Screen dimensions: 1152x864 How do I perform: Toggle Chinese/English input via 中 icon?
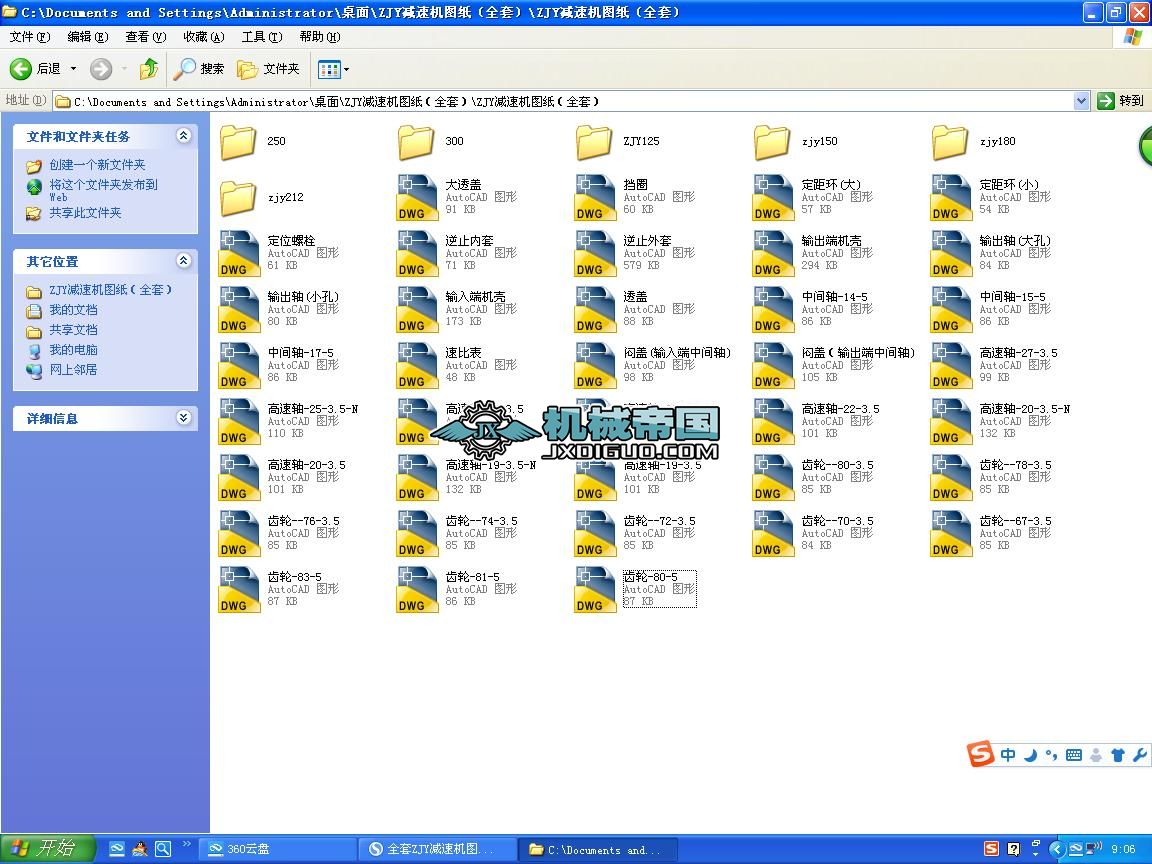pyautogui.click(x=1008, y=755)
